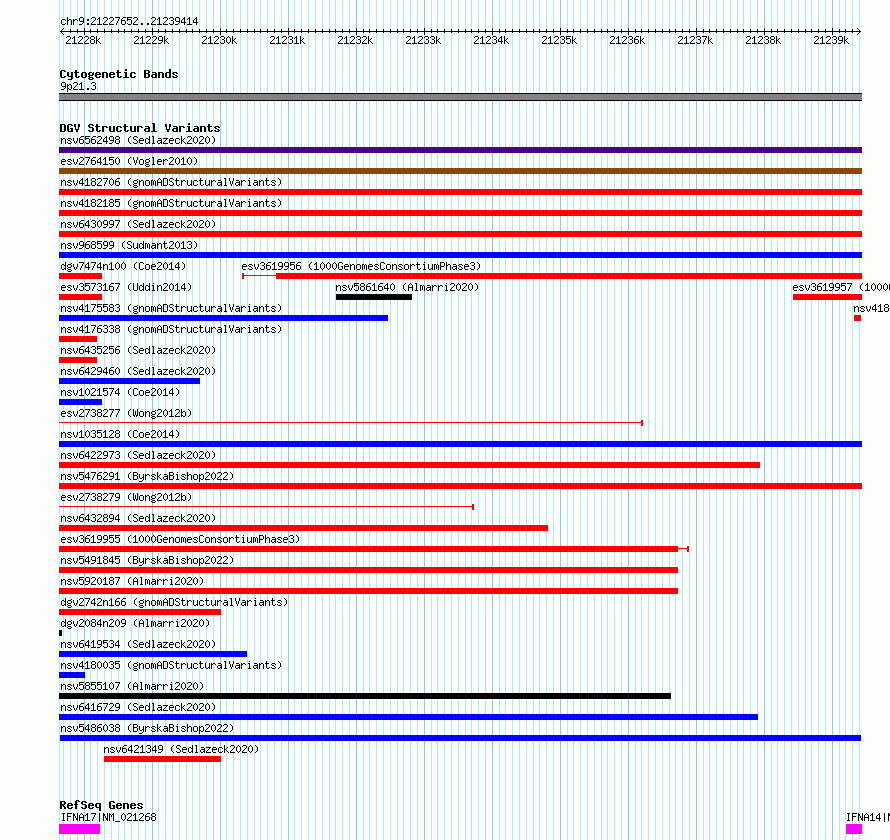890x840 pixels.
Task: Click the RefSeq Genes track title
Action: (x=101, y=805)
